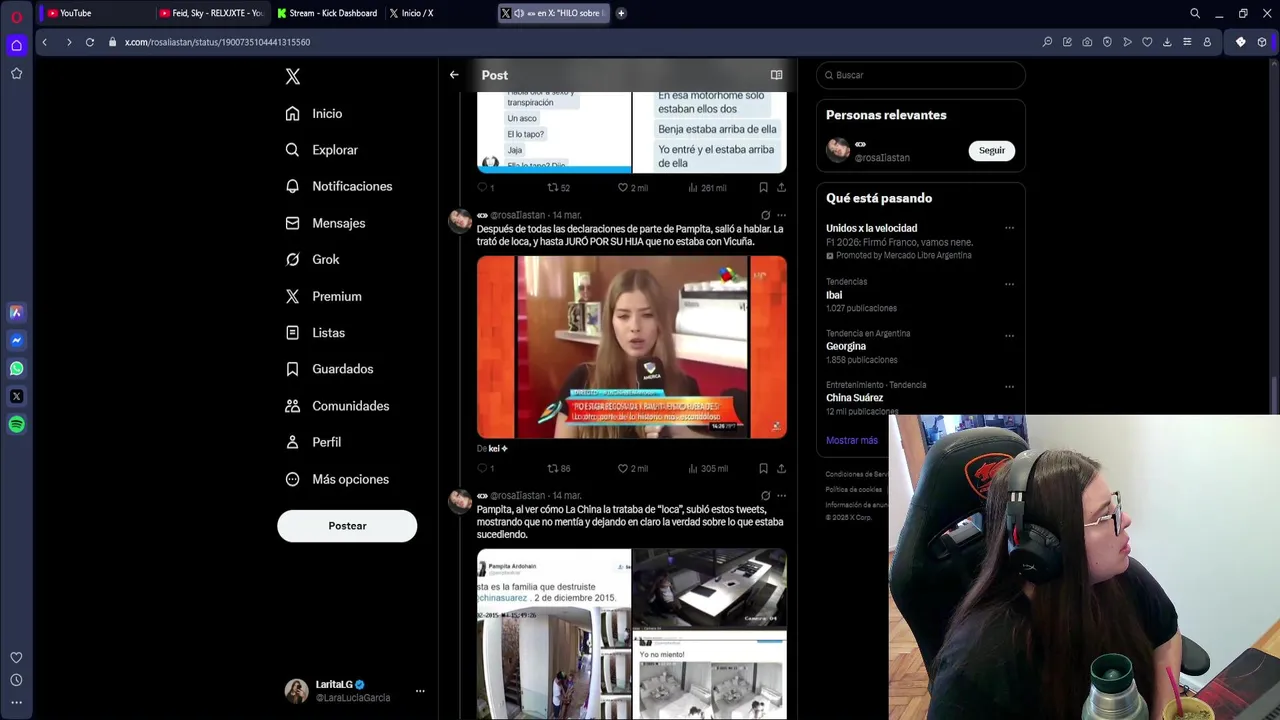The image size is (1280, 720).
Task: Click the address bar URL
Action: (217, 42)
